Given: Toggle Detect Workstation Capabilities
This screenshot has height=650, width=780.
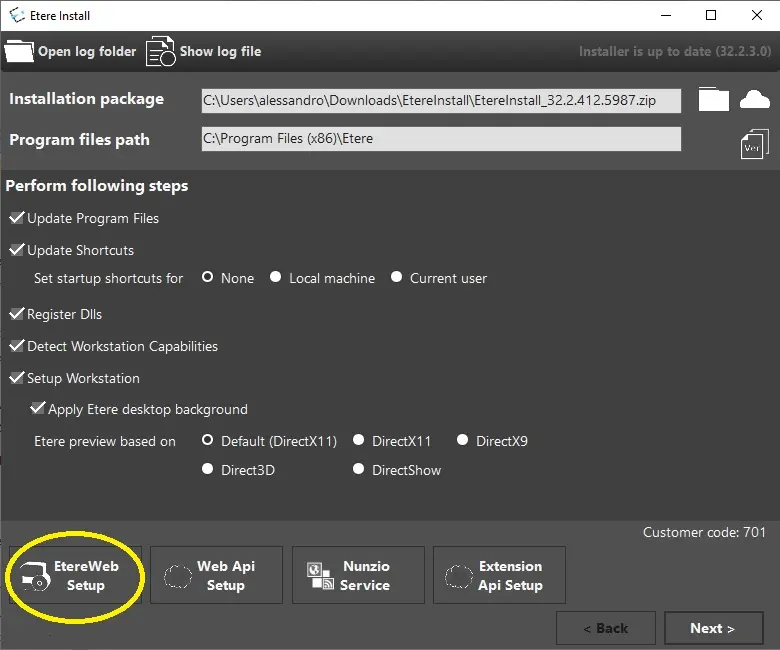Looking at the screenshot, I should click(16, 346).
